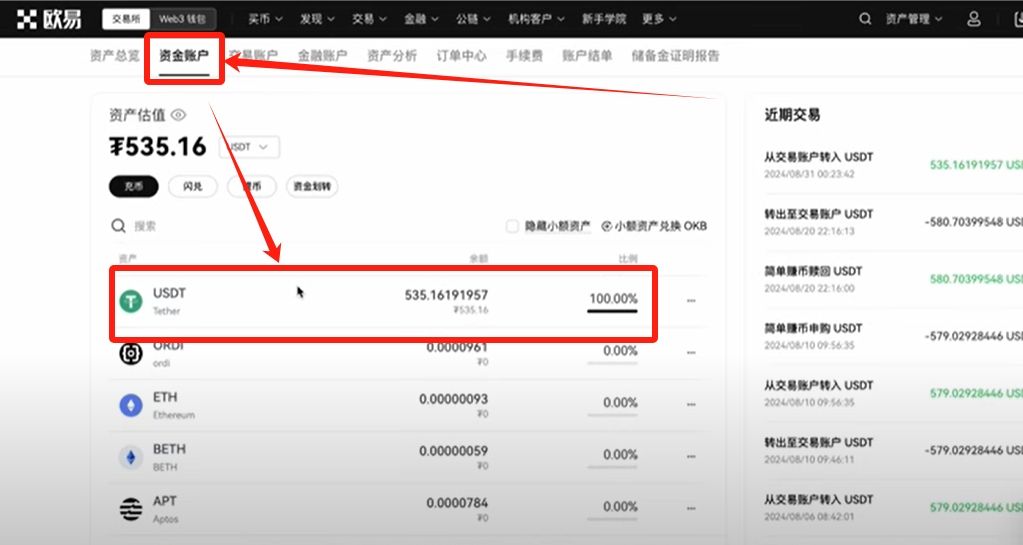Click the 搜索 asset search field
This screenshot has width=1023, height=545.
(200, 226)
